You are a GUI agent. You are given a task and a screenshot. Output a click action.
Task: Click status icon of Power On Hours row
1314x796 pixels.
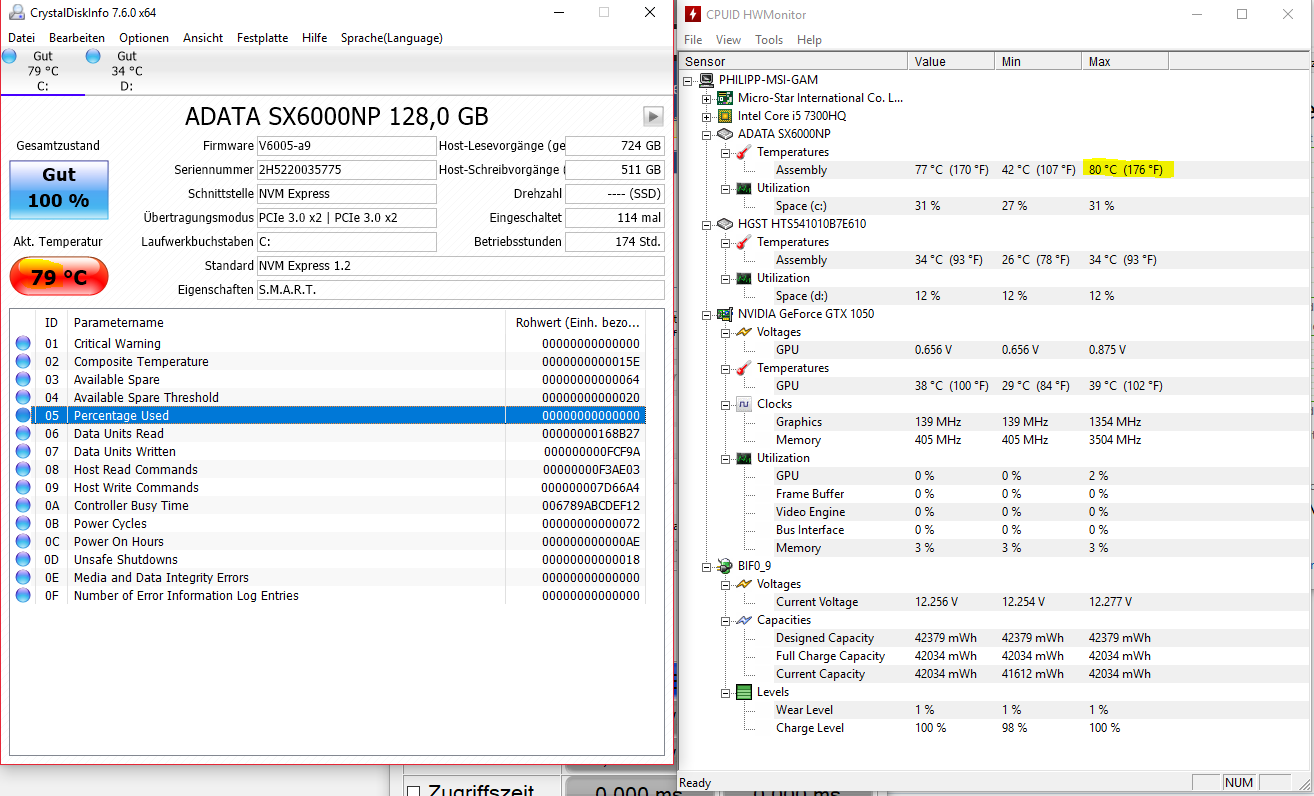coord(23,542)
